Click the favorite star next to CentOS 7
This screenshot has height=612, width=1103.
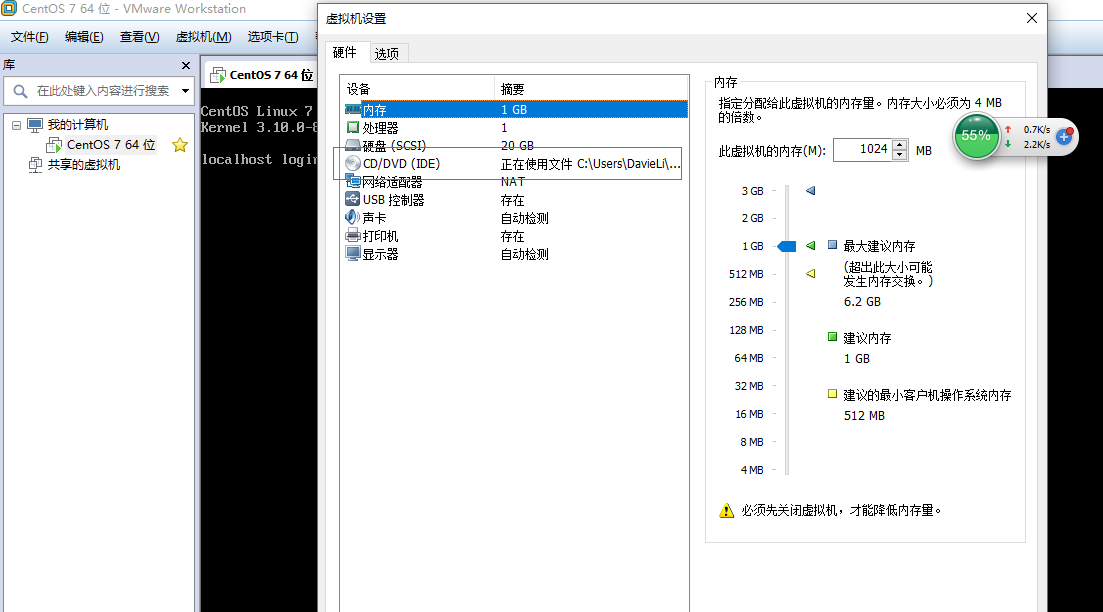pos(179,145)
